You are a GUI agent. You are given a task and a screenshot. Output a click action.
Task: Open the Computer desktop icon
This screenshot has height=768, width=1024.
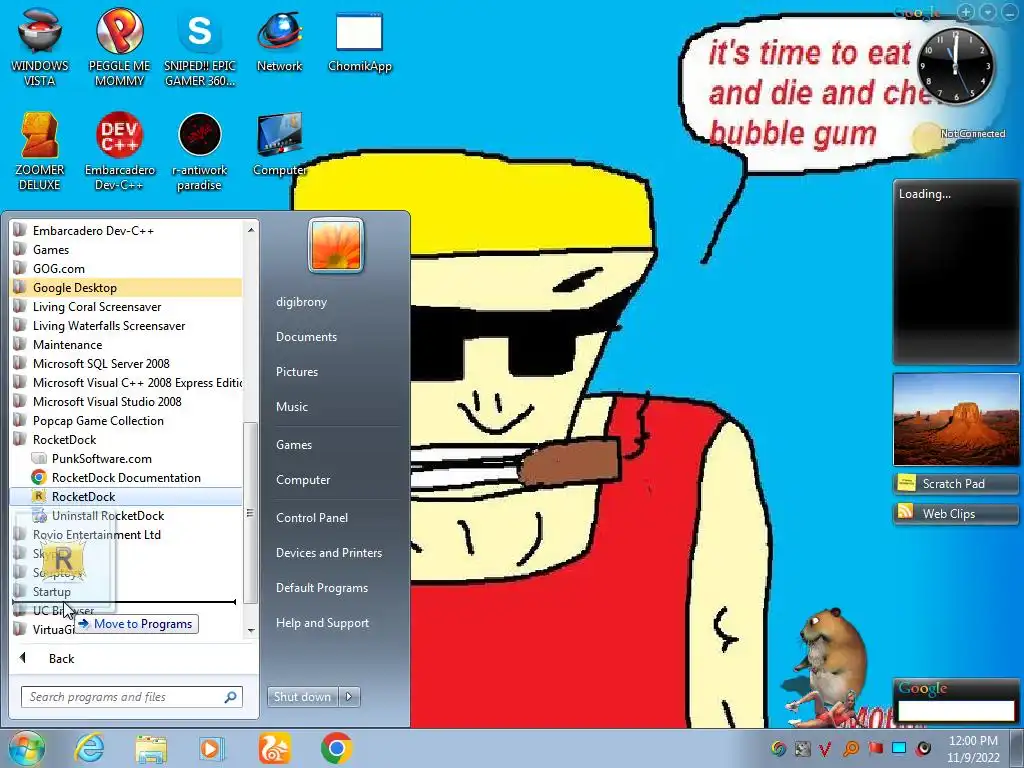pyautogui.click(x=280, y=145)
